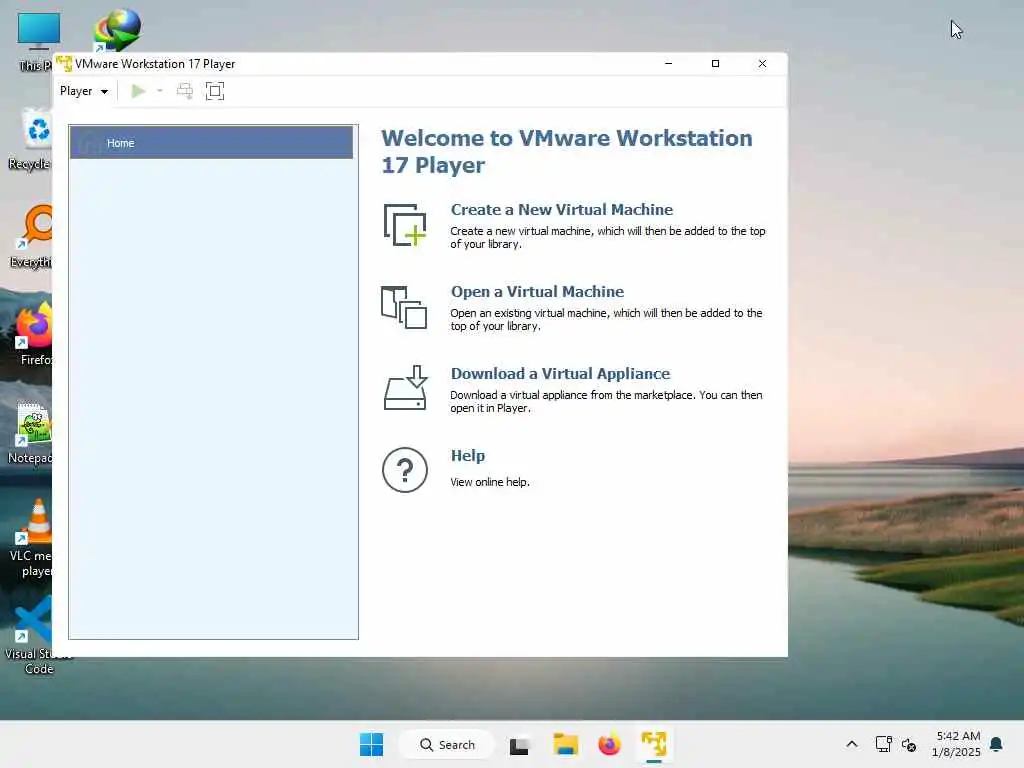Minimize the VMware Workstation Player window
1024x768 pixels.
pyautogui.click(x=668, y=63)
